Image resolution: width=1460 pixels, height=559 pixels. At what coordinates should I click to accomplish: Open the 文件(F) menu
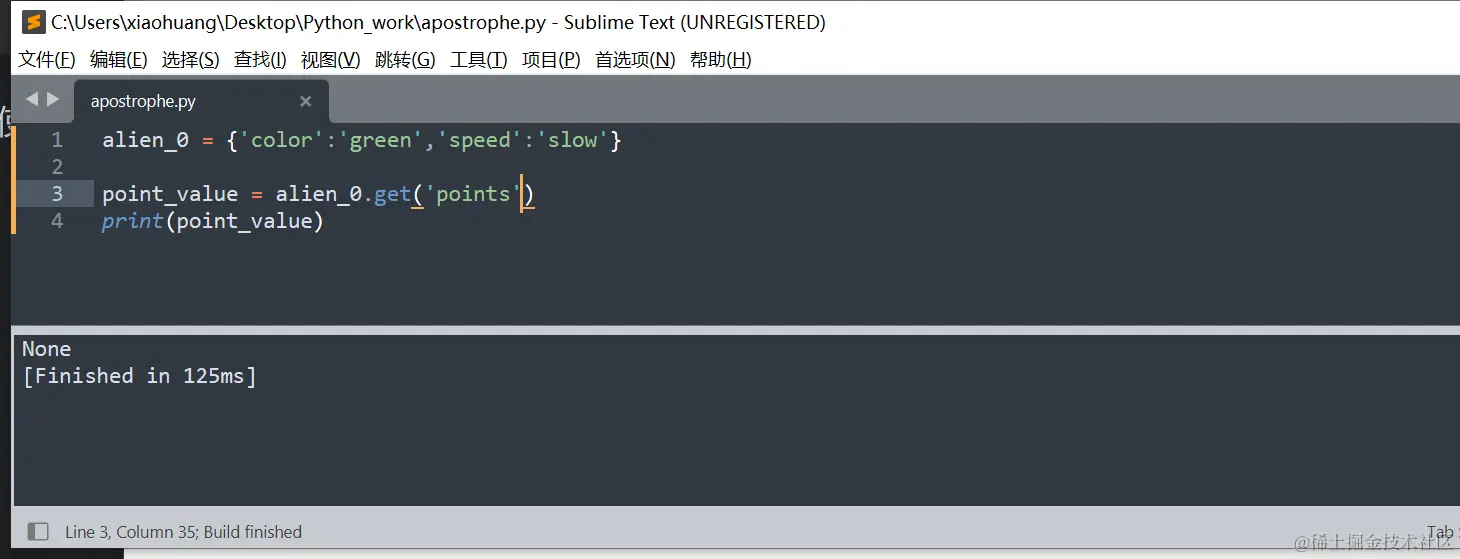click(x=47, y=60)
